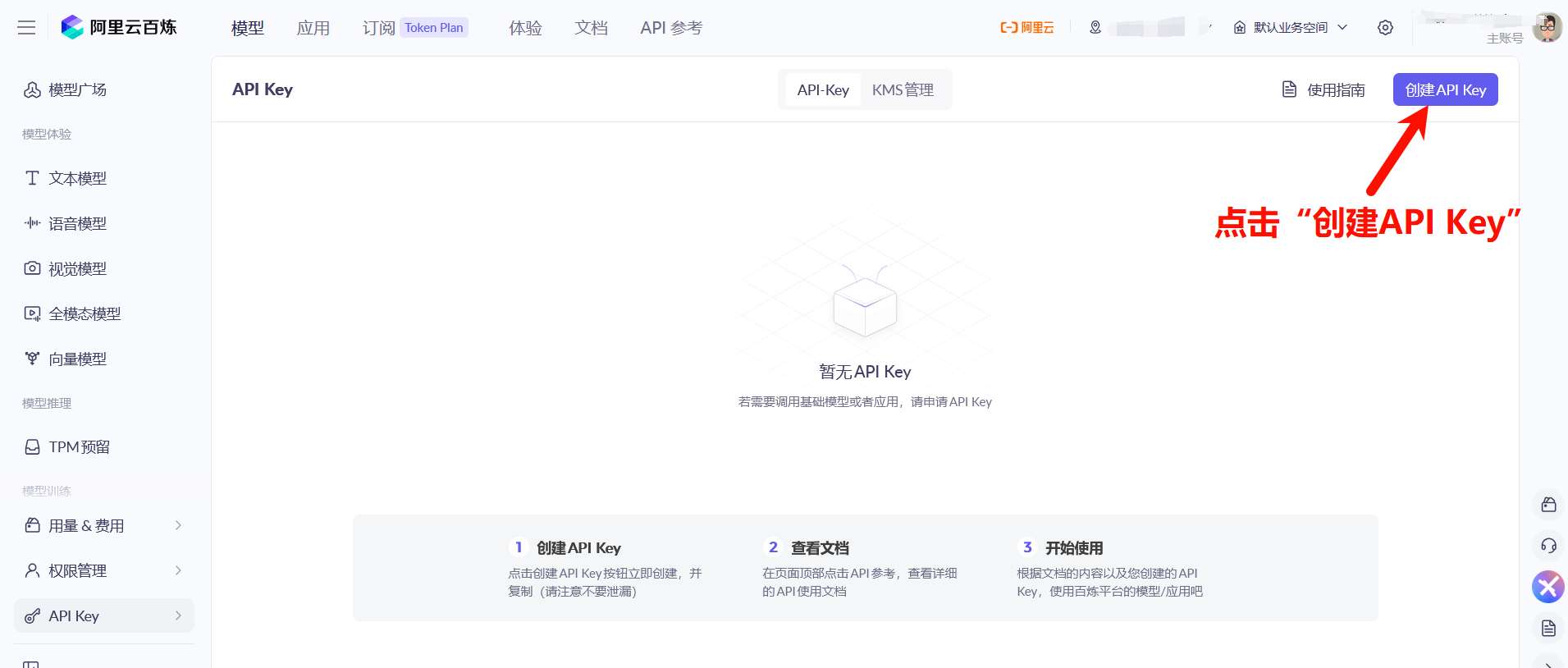Open 语音模型 in the sidebar
This screenshot has width=1568, height=668.
[x=77, y=223]
